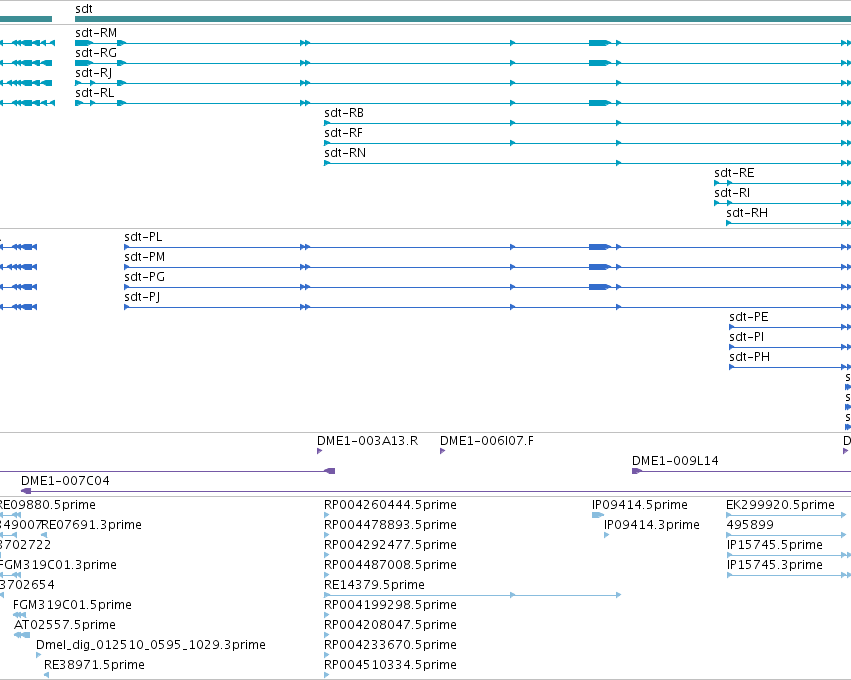The width and height of the screenshot is (851, 680).
Task: Select the IP09414.5prime EST label
Action: pos(639,505)
